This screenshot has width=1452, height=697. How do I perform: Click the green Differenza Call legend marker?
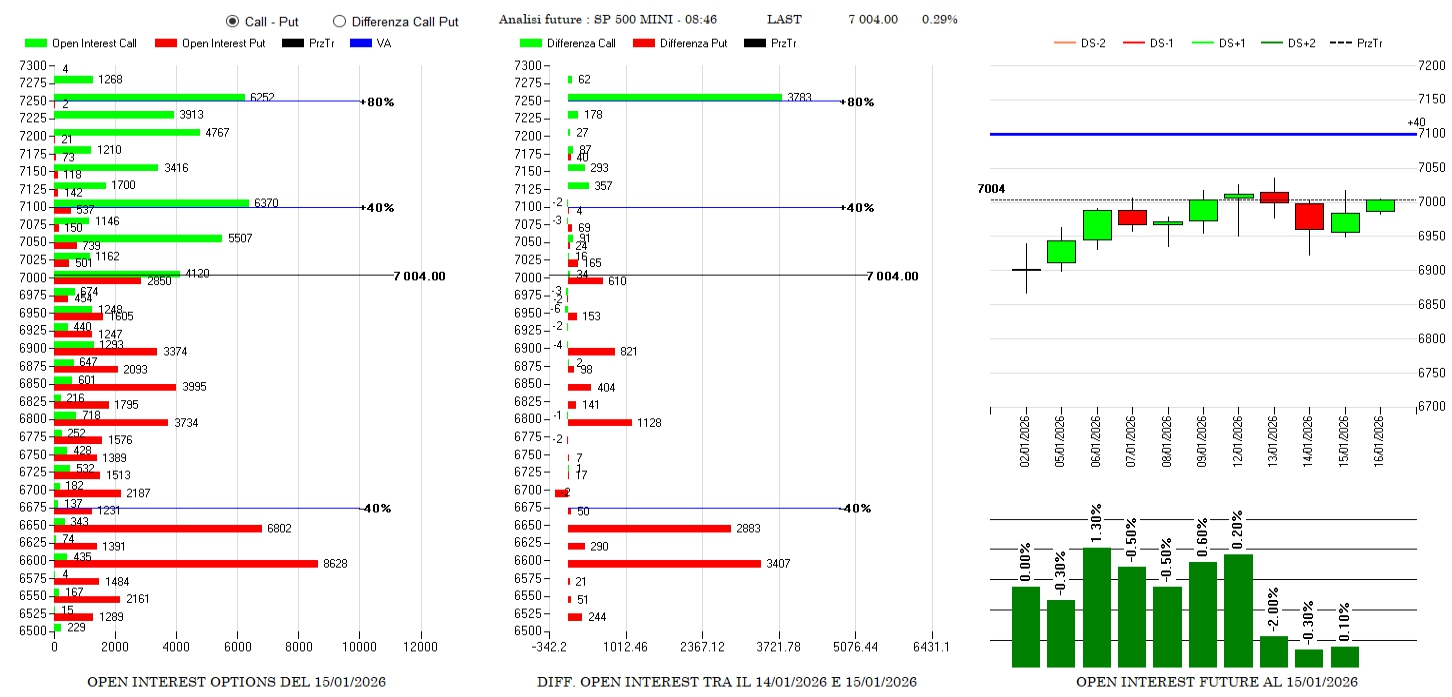(532, 43)
